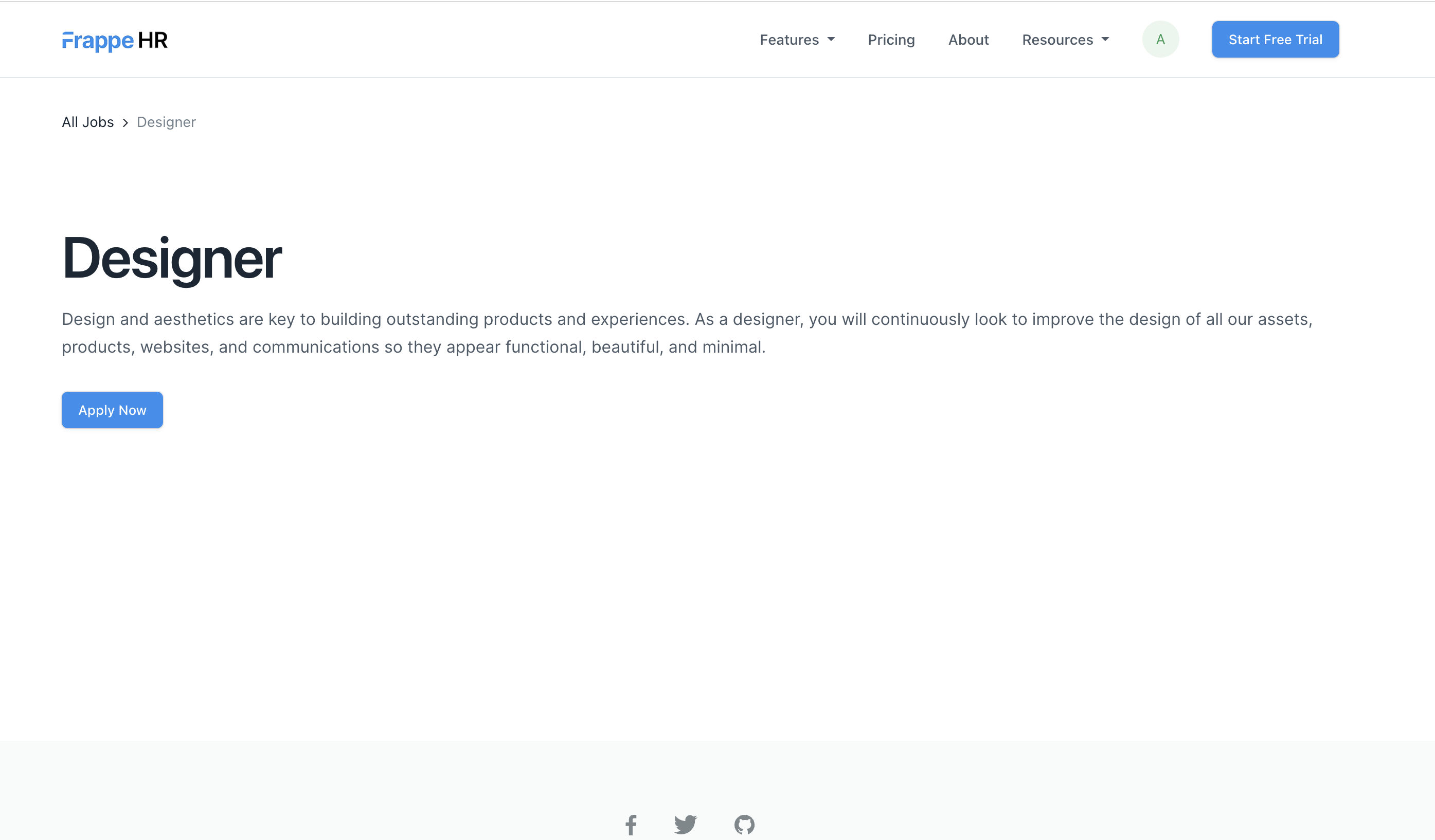Click the green user avatar 'A'

(1160, 39)
